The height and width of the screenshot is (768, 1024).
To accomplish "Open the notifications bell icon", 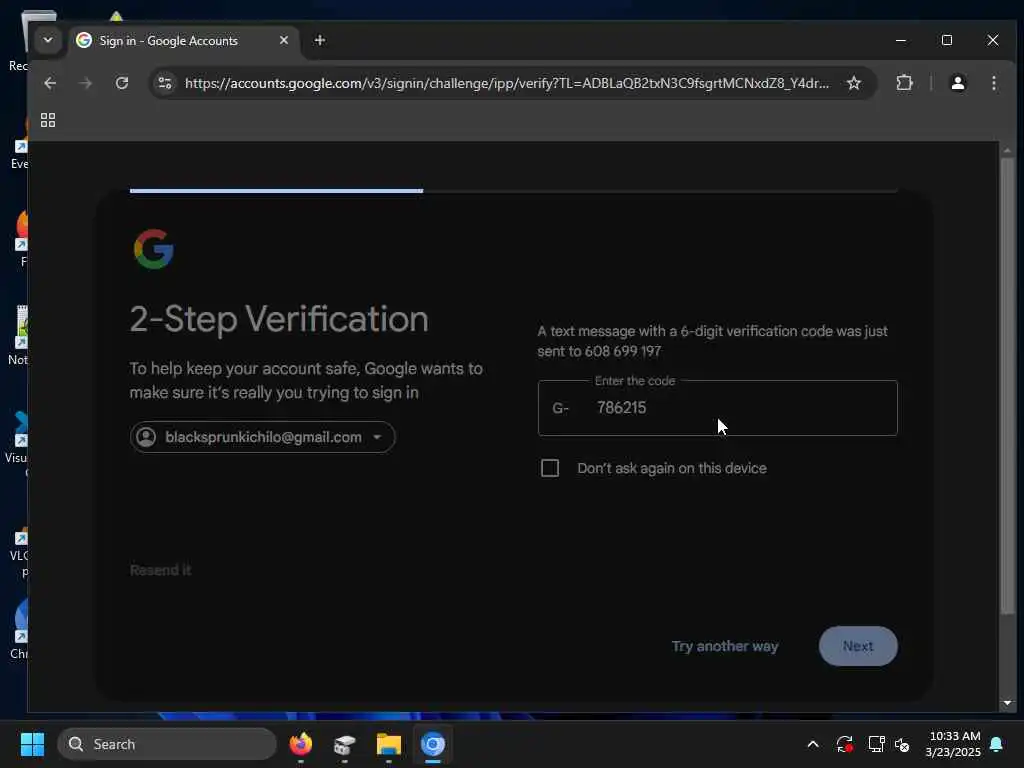I will click(x=997, y=744).
